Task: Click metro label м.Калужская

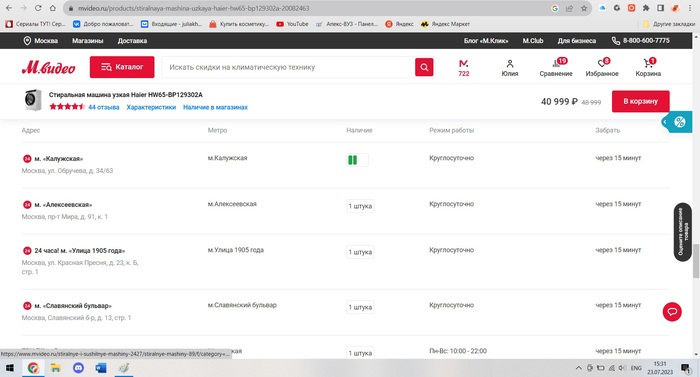Action: (227, 158)
